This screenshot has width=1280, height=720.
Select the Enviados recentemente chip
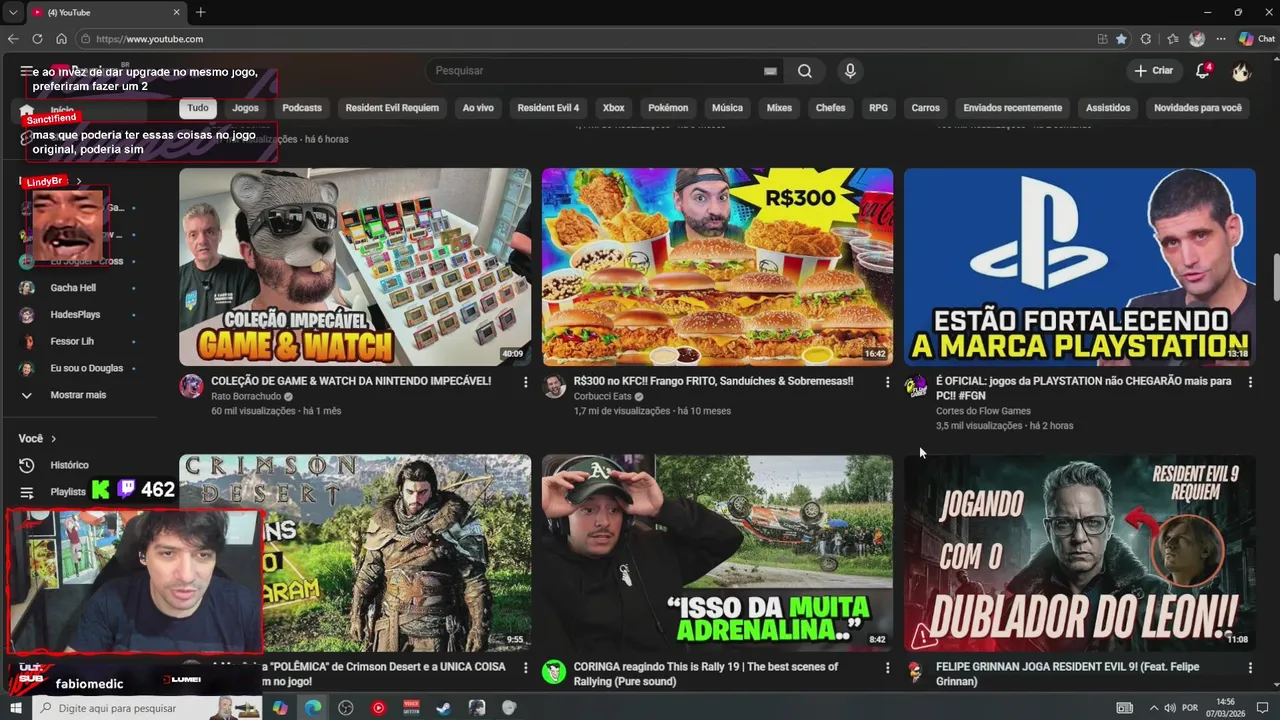pyautogui.click(x=1012, y=108)
